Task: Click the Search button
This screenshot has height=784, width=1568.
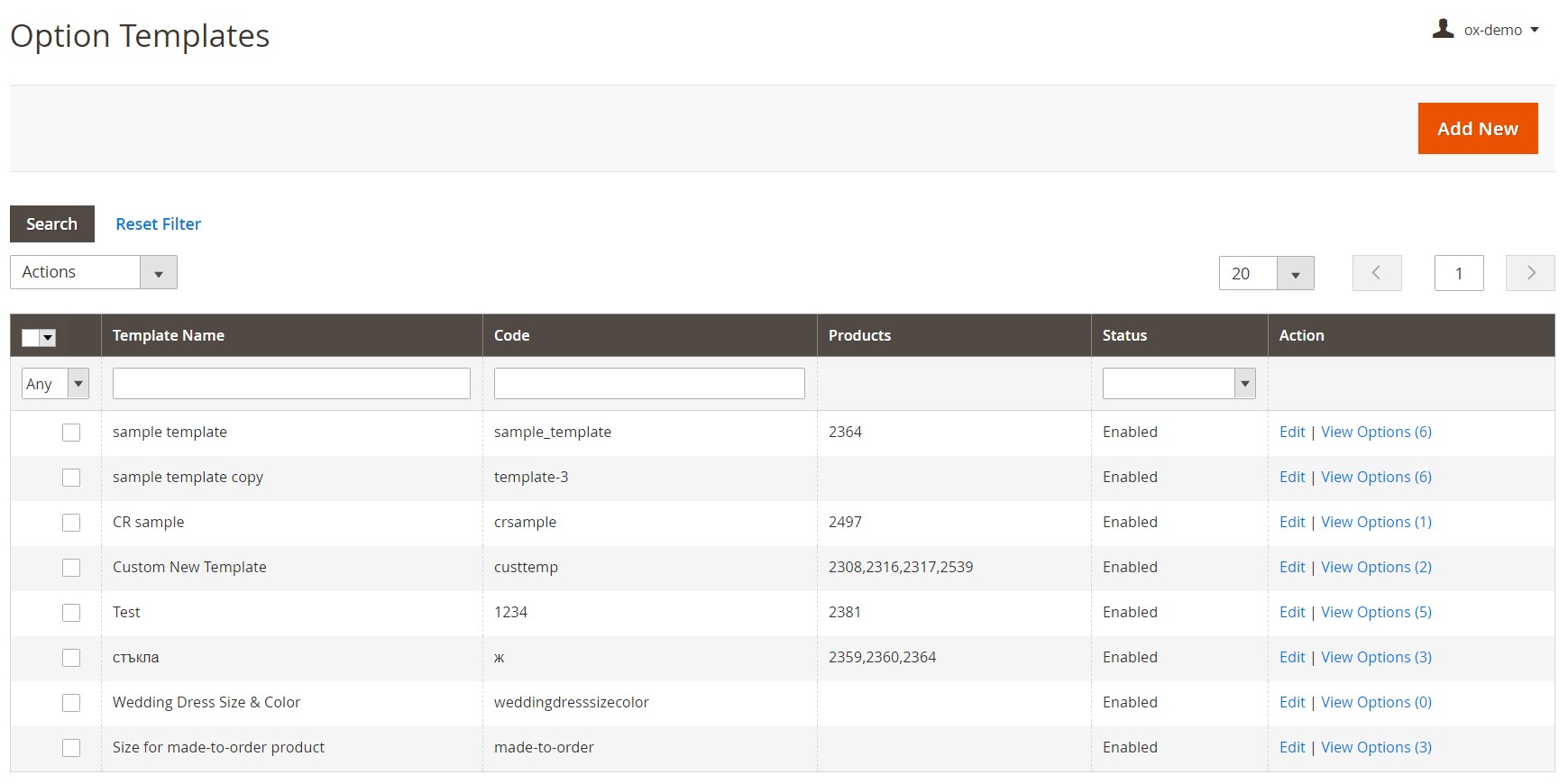Action: 52,223
